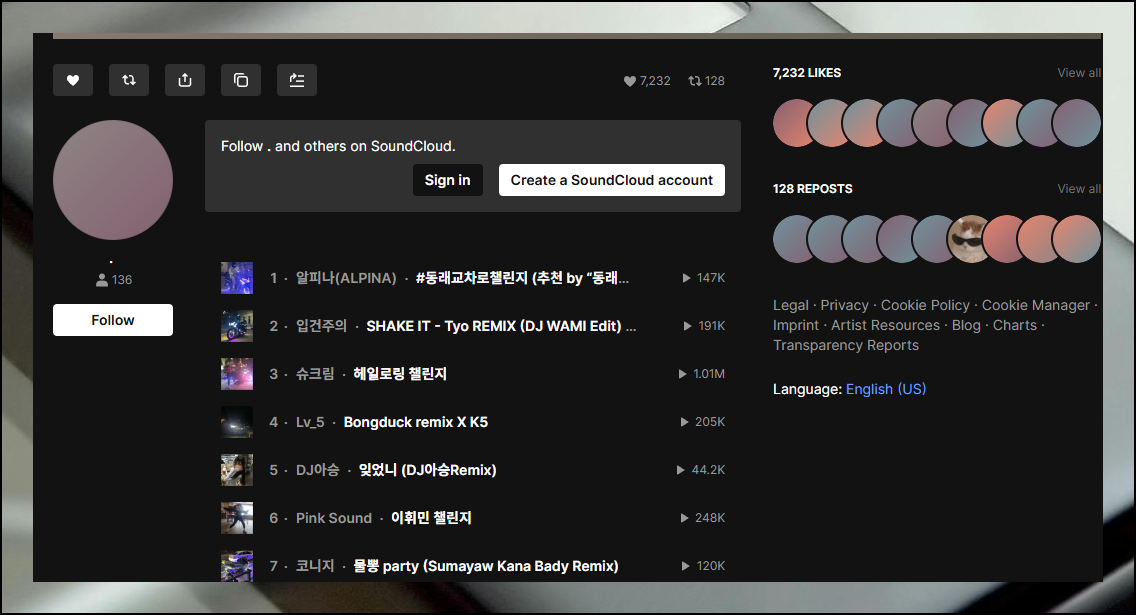Image resolution: width=1136 pixels, height=615 pixels.
Task: Open track title 이휘민 챌린지
Action: coord(431,518)
